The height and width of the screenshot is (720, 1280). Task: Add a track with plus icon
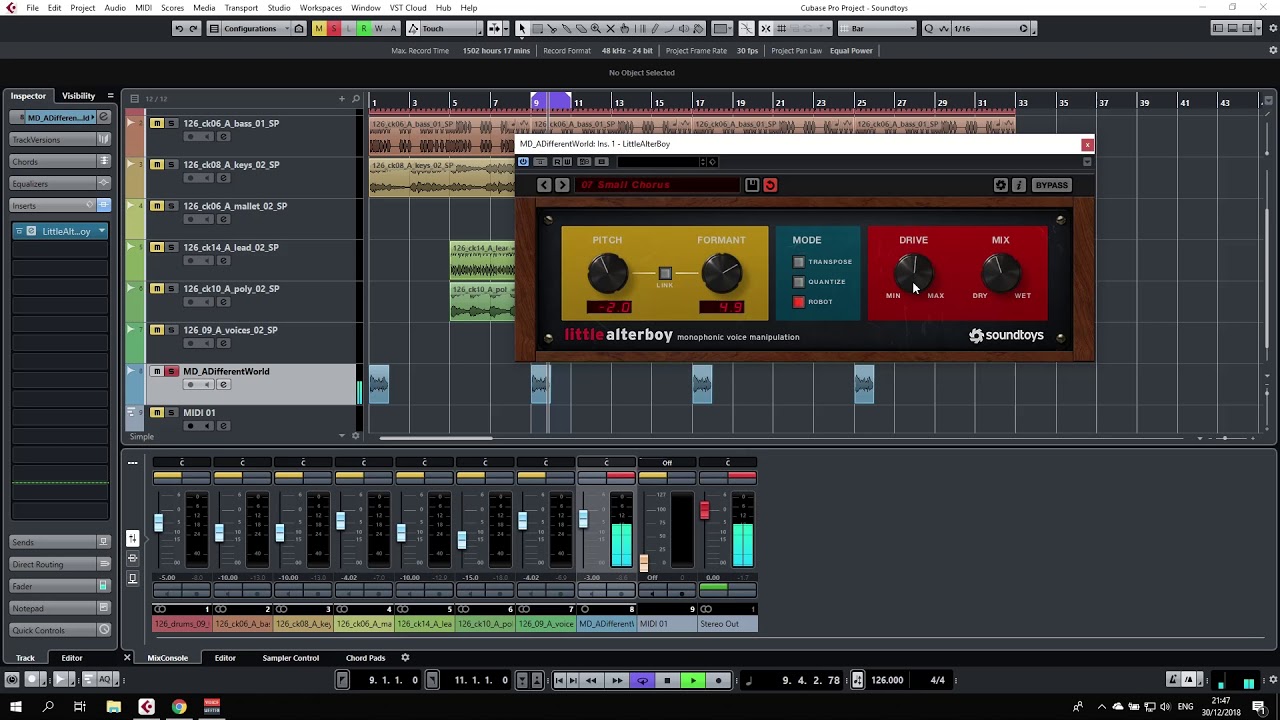(x=341, y=98)
